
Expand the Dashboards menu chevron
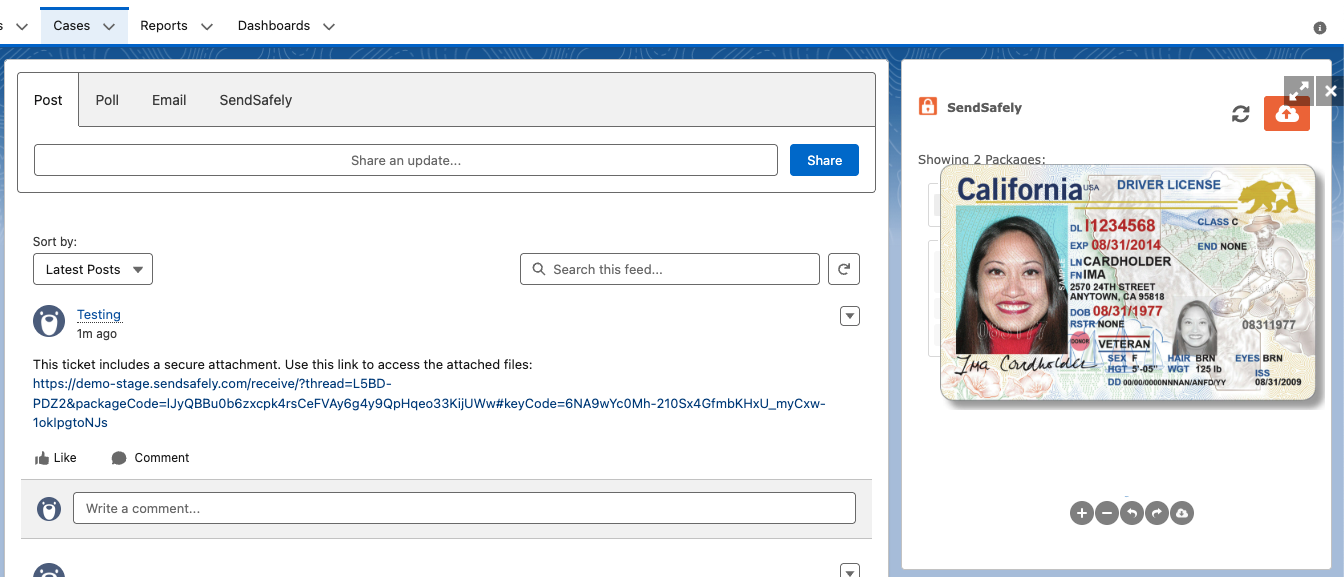click(328, 27)
